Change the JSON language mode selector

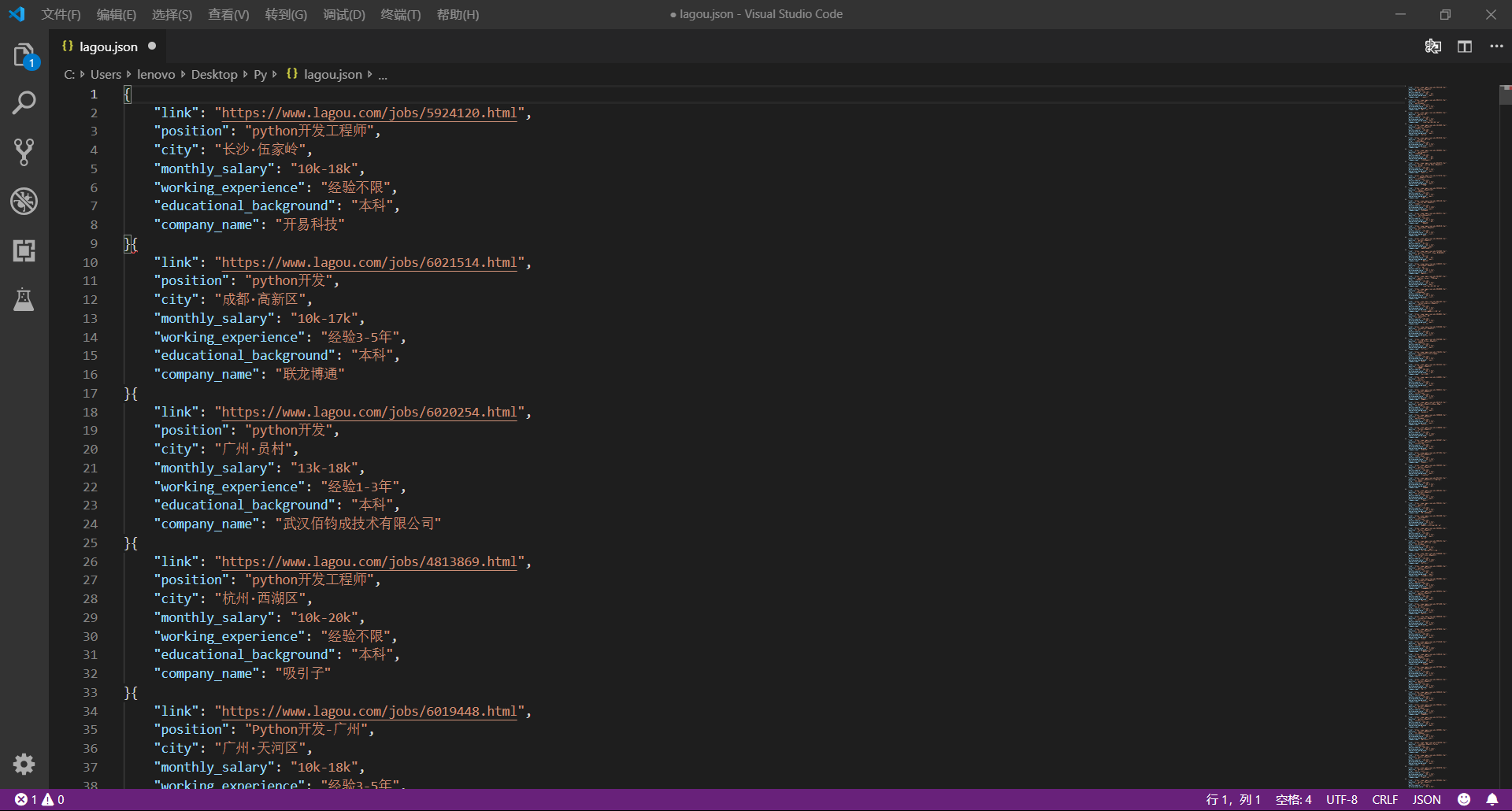tap(1426, 799)
